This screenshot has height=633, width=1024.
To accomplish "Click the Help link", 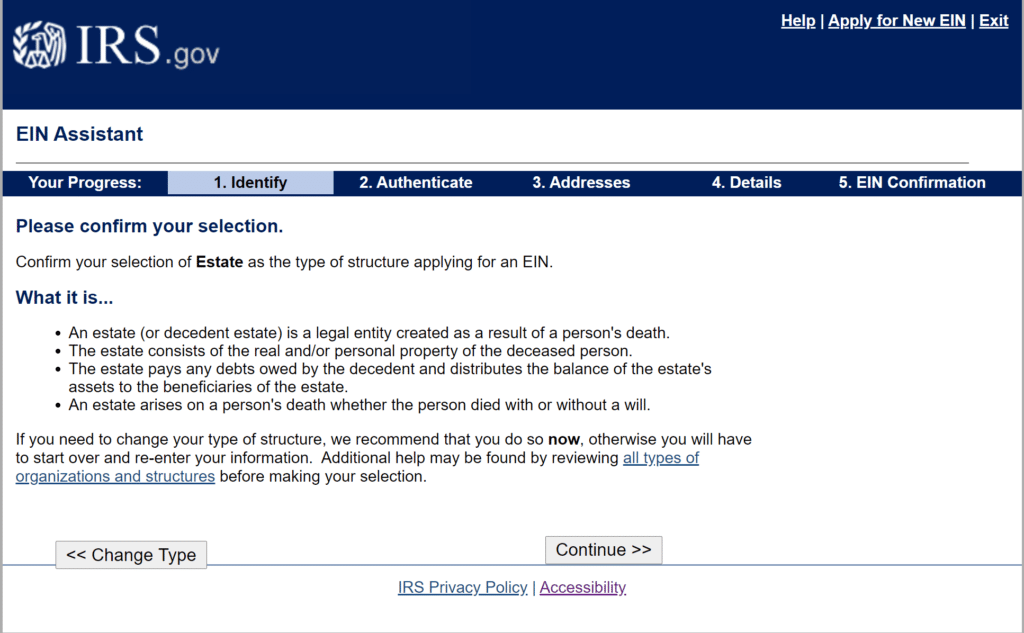I will (x=798, y=20).
